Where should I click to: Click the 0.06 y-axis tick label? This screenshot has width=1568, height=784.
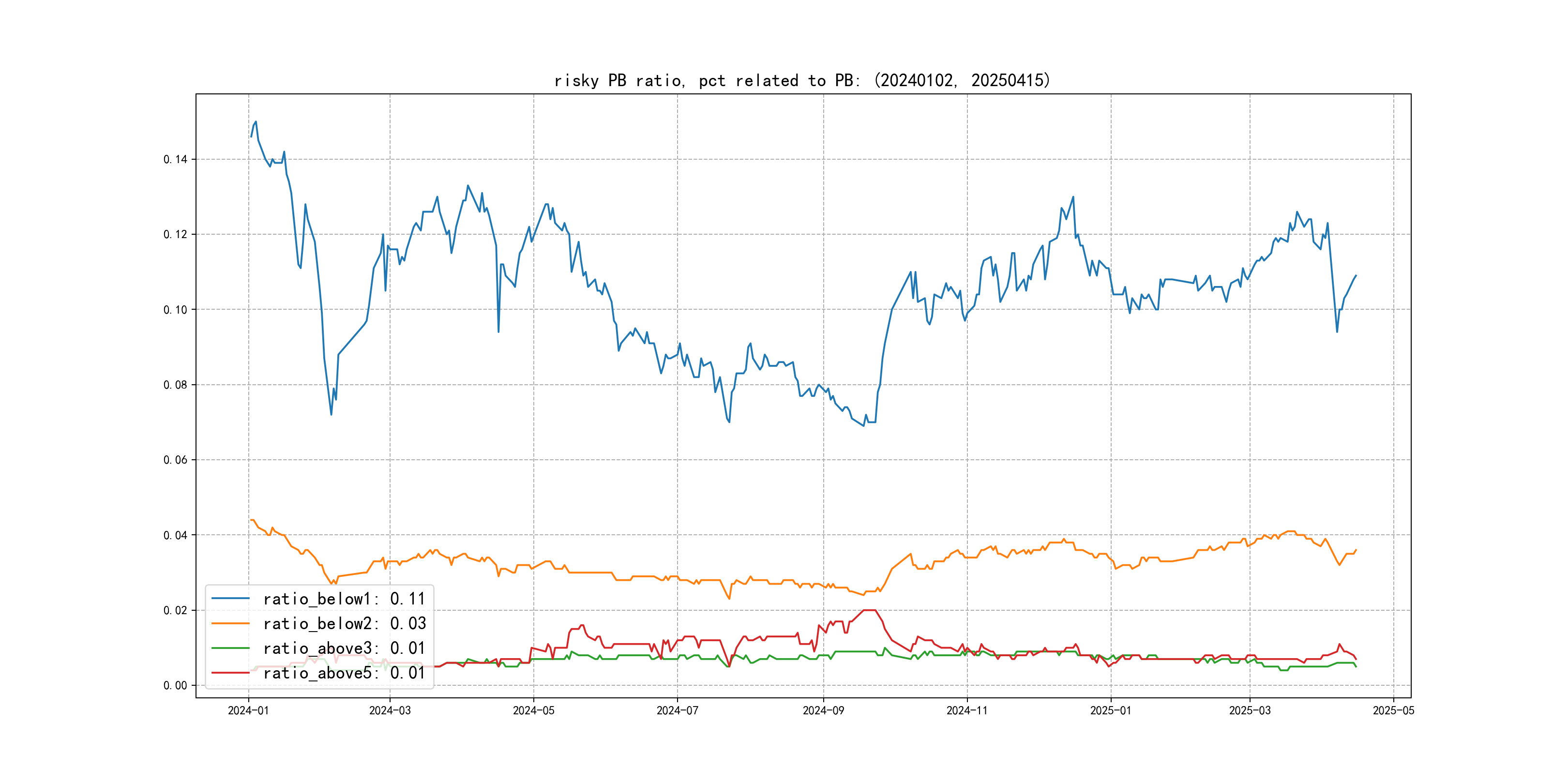(175, 460)
